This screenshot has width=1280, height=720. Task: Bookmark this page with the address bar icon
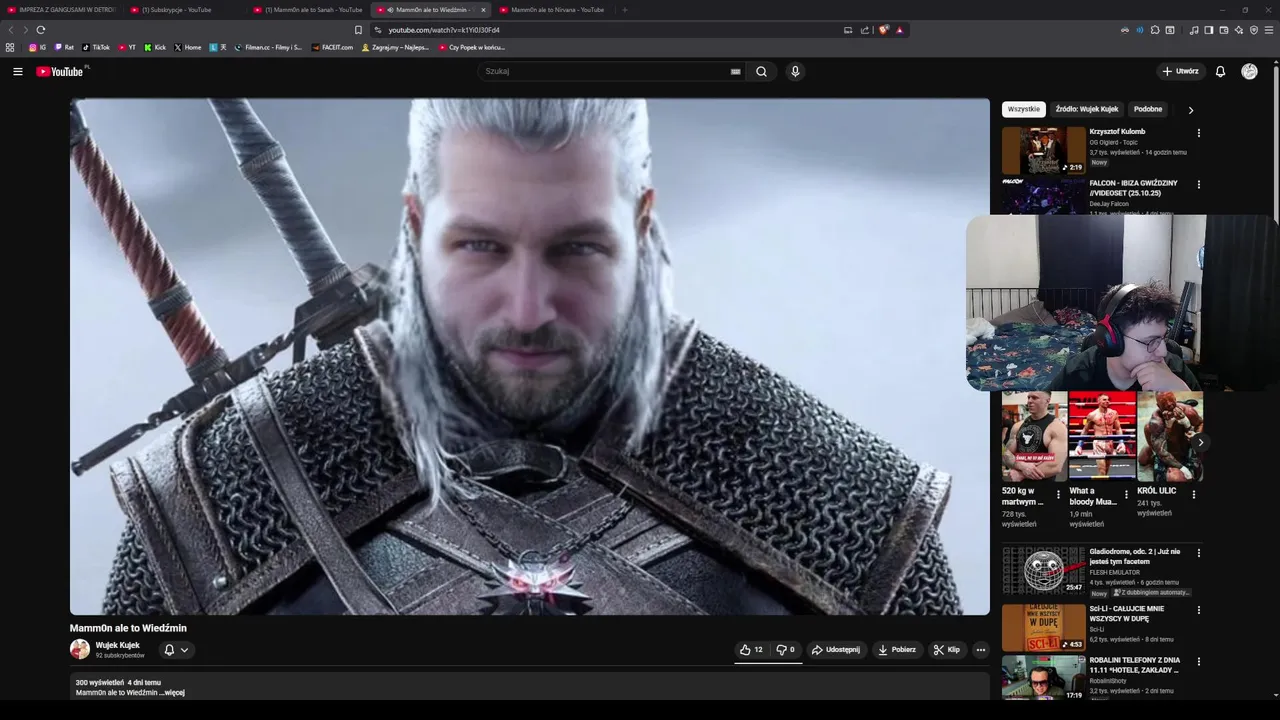358,30
